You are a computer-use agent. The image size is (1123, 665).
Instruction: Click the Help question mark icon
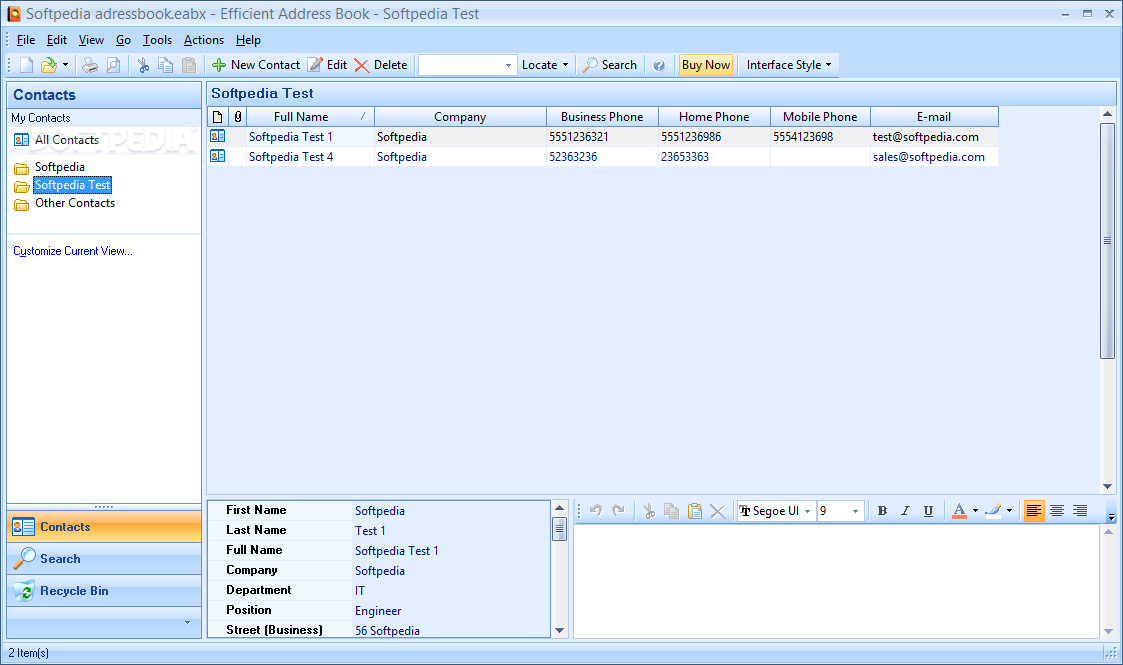coord(659,65)
